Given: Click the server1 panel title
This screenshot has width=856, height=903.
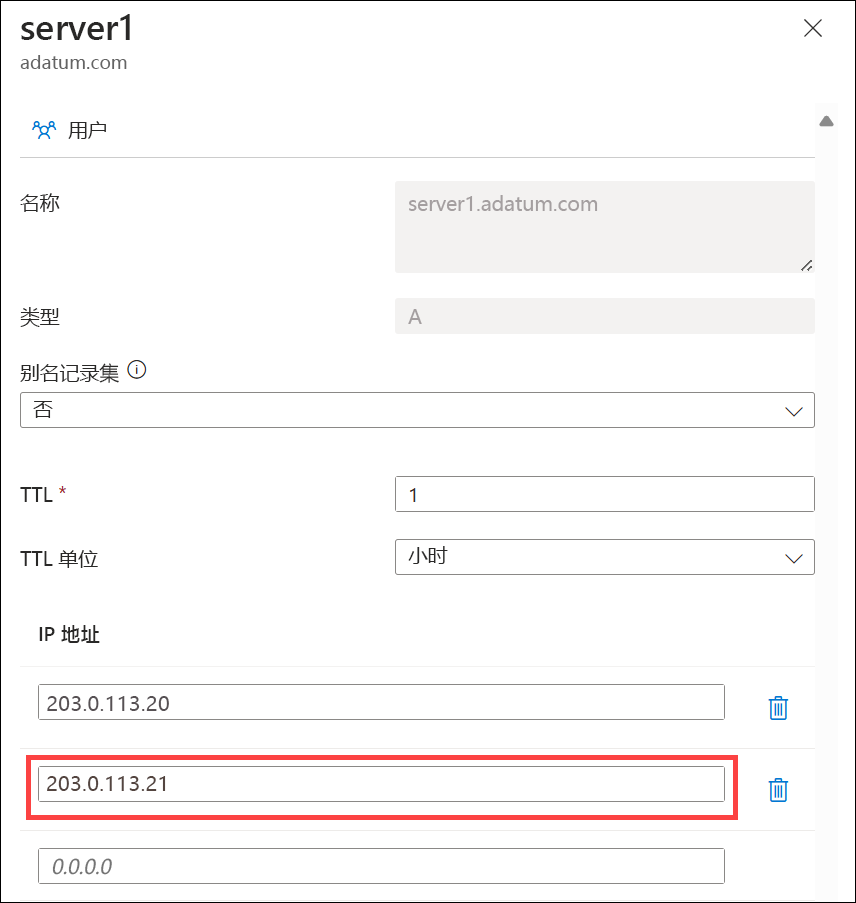Looking at the screenshot, I should [76, 28].
